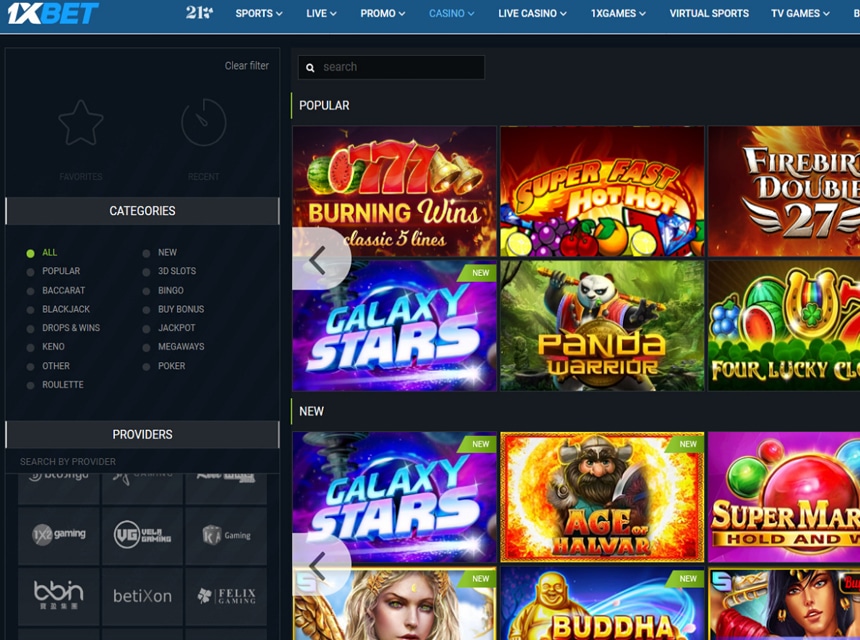Expand the Promo dropdown menu
860x640 pixels.
point(382,14)
